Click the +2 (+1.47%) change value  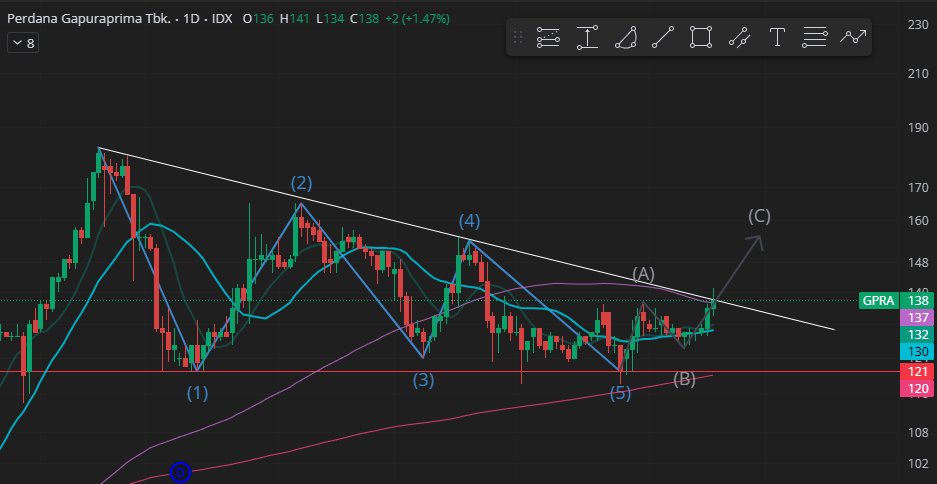(x=417, y=19)
